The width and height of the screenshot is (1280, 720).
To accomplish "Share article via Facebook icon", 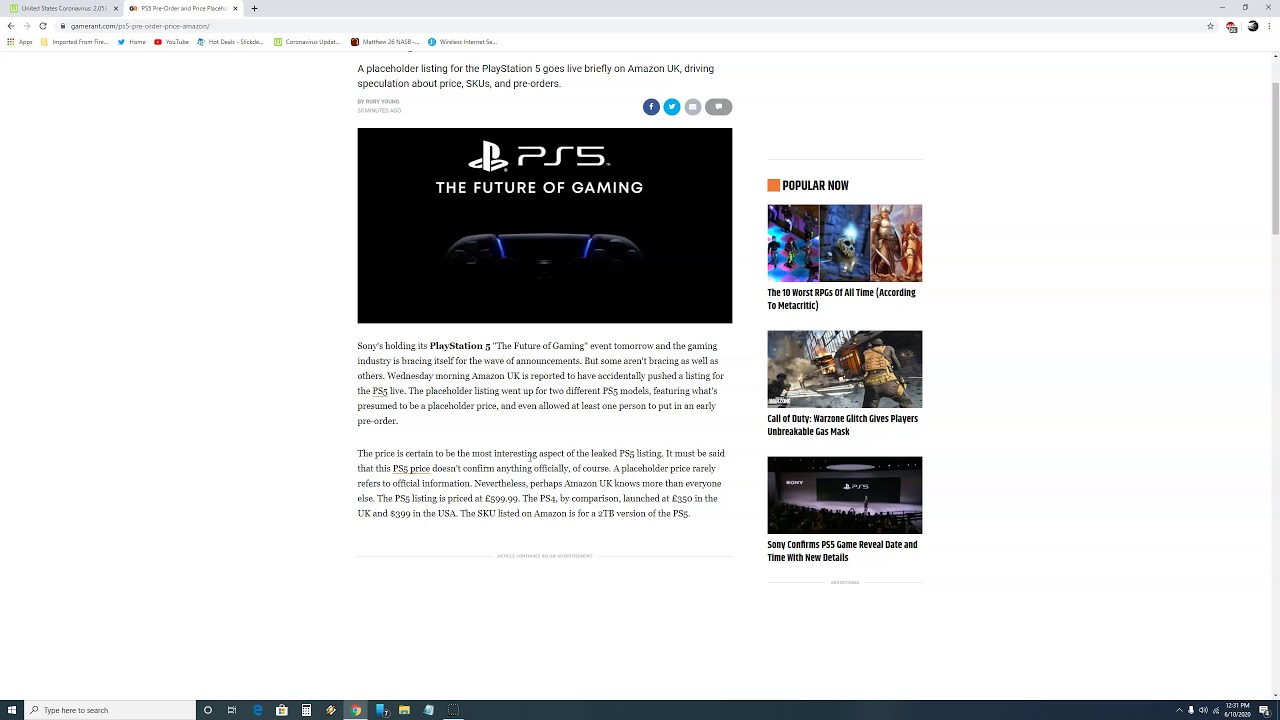I will [x=651, y=107].
